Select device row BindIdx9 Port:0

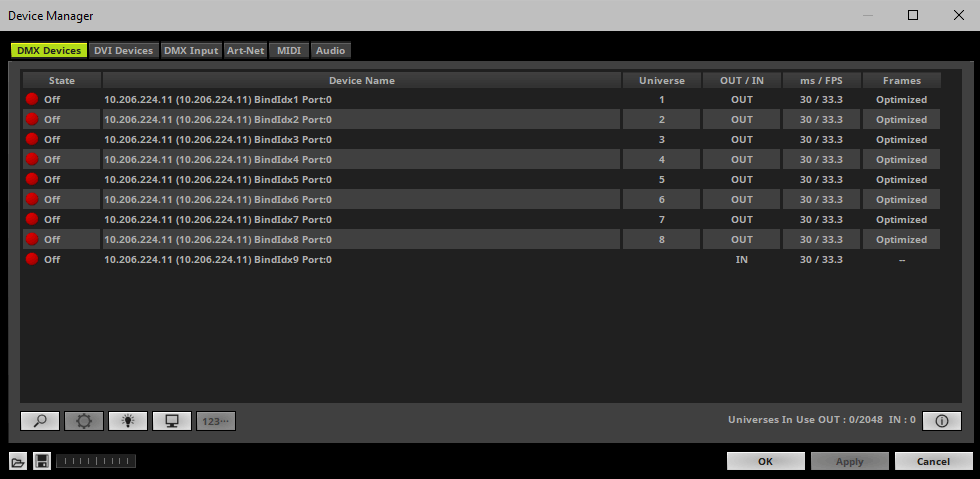(481, 260)
